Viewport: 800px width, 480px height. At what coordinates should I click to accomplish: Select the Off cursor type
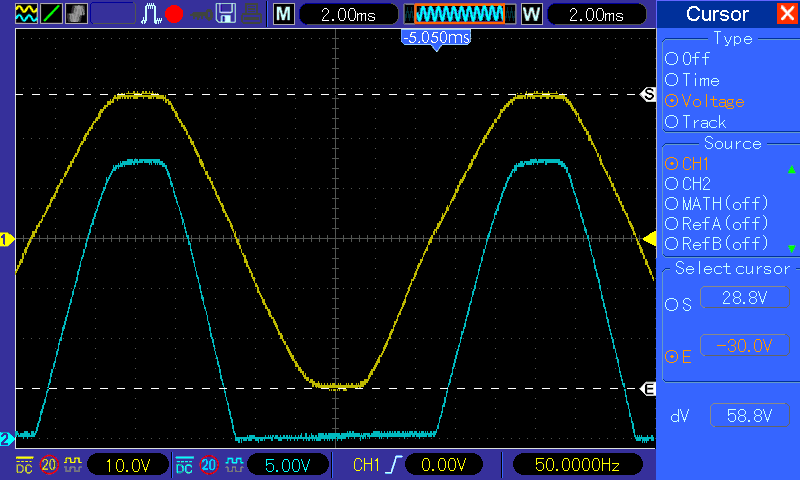[687, 59]
